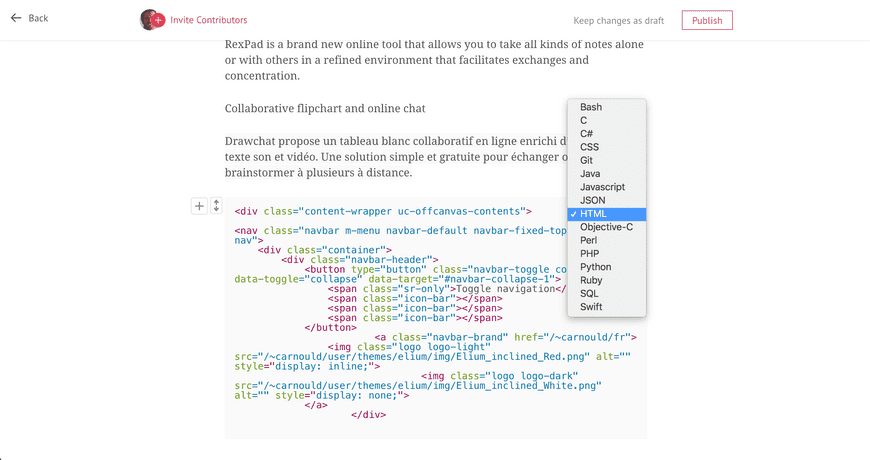
Task: Click the paragraph starting 'RexPad is a brand new'
Action: (434, 60)
